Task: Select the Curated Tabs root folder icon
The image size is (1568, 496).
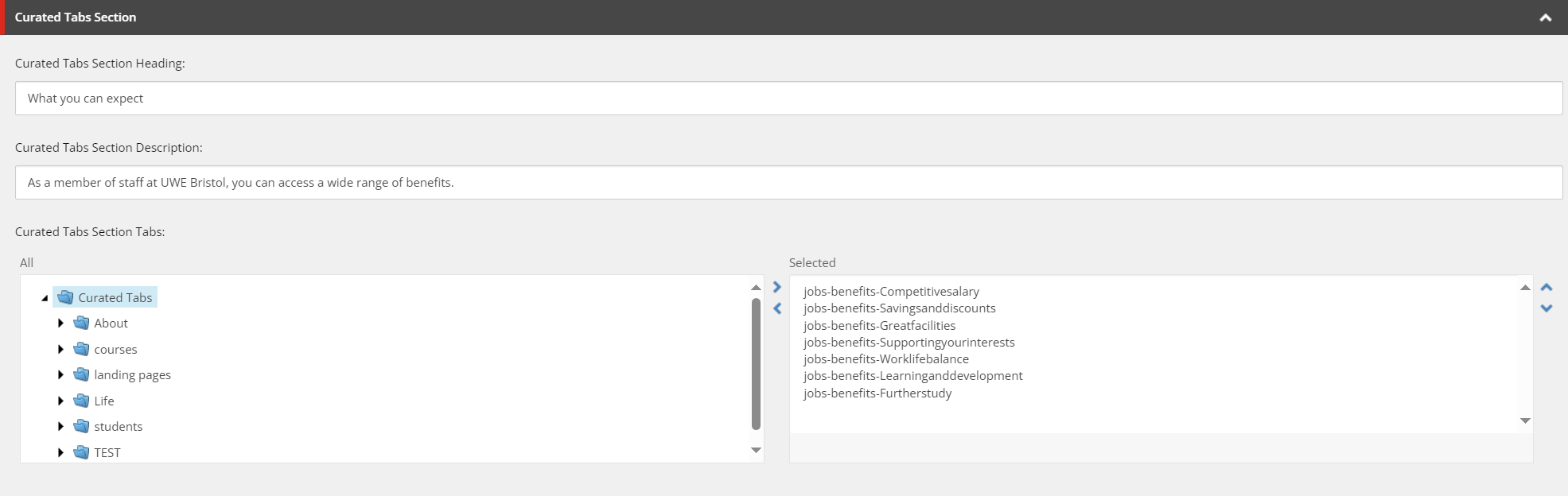Action: point(65,297)
